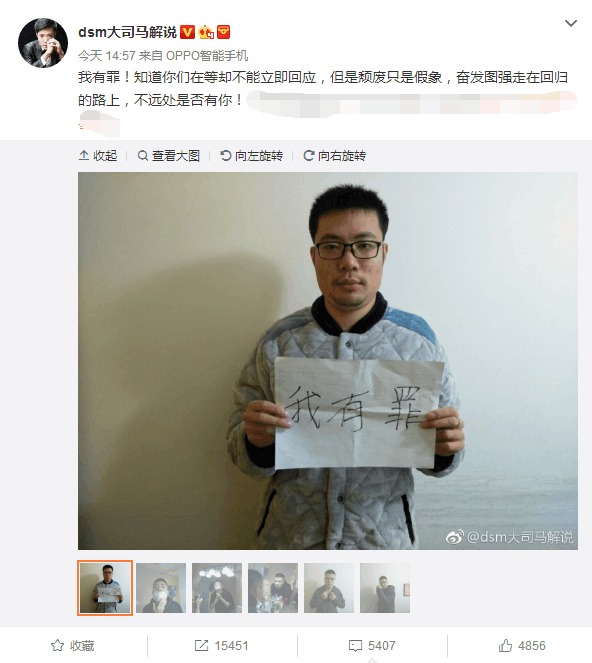This screenshot has width=592, height=663.
Task: Click the dsm大司马解说 profile avatar
Action: pyautogui.click(x=43, y=43)
